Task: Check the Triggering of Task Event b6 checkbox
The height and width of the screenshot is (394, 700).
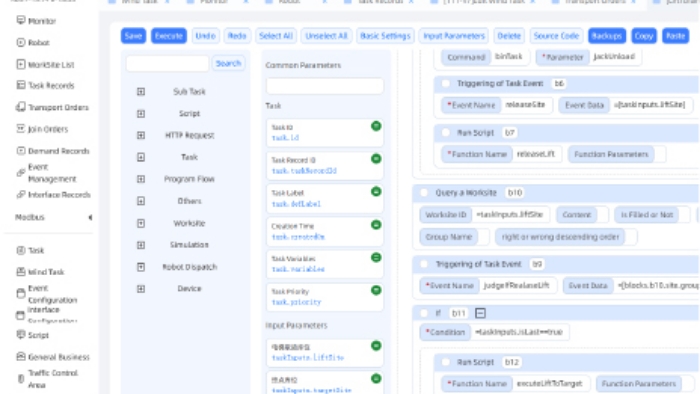Action: click(x=446, y=83)
